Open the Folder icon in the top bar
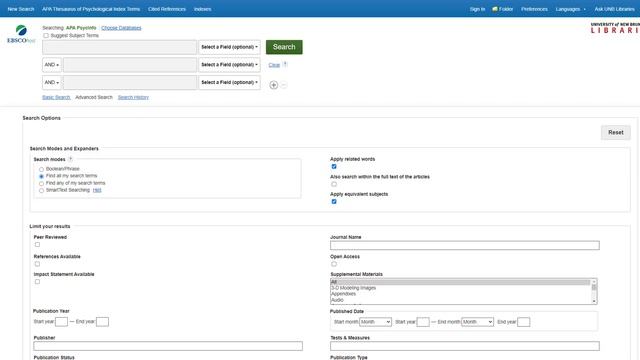 [x=495, y=9]
